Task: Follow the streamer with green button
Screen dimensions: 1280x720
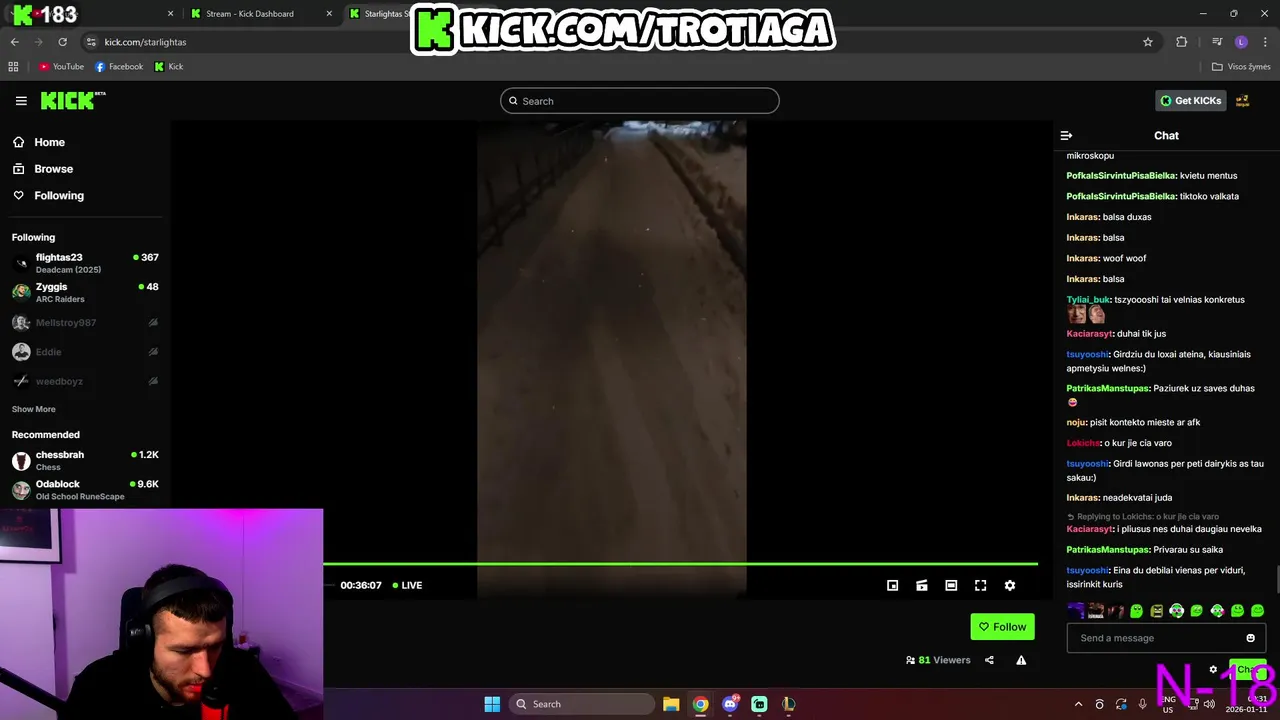Action: tap(1002, 627)
